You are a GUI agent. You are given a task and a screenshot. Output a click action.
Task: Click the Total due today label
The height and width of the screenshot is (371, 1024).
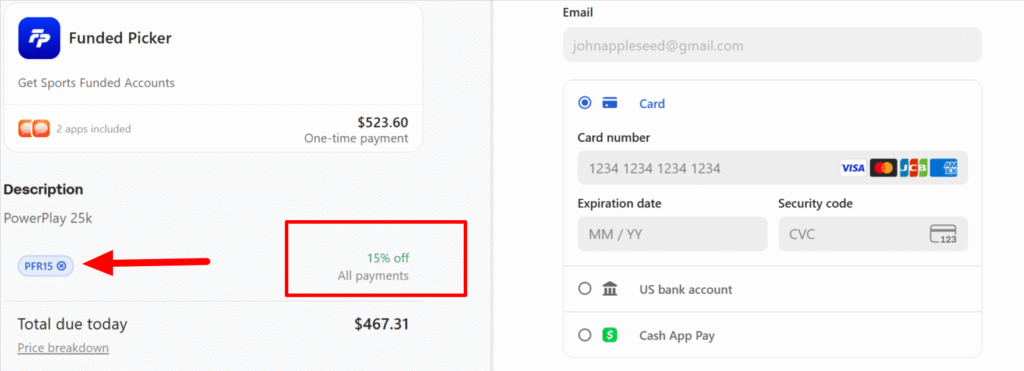[x=72, y=324]
